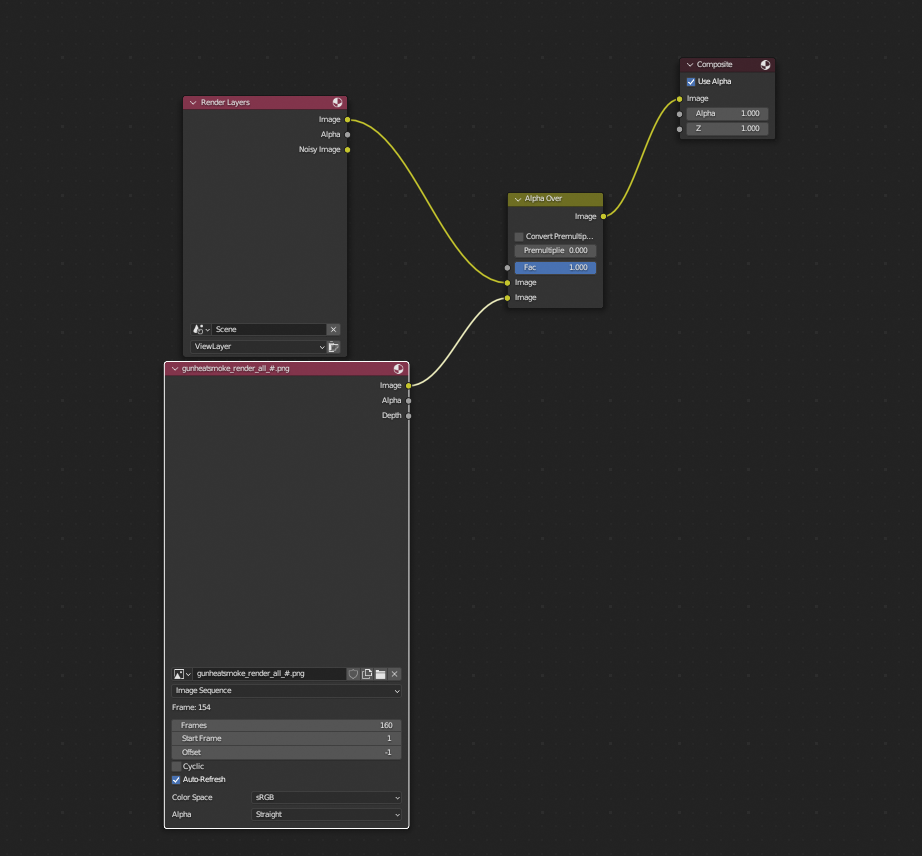Image resolution: width=922 pixels, height=856 pixels.
Task: Click the Fac slider on Alpha Over
Action: click(555, 268)
